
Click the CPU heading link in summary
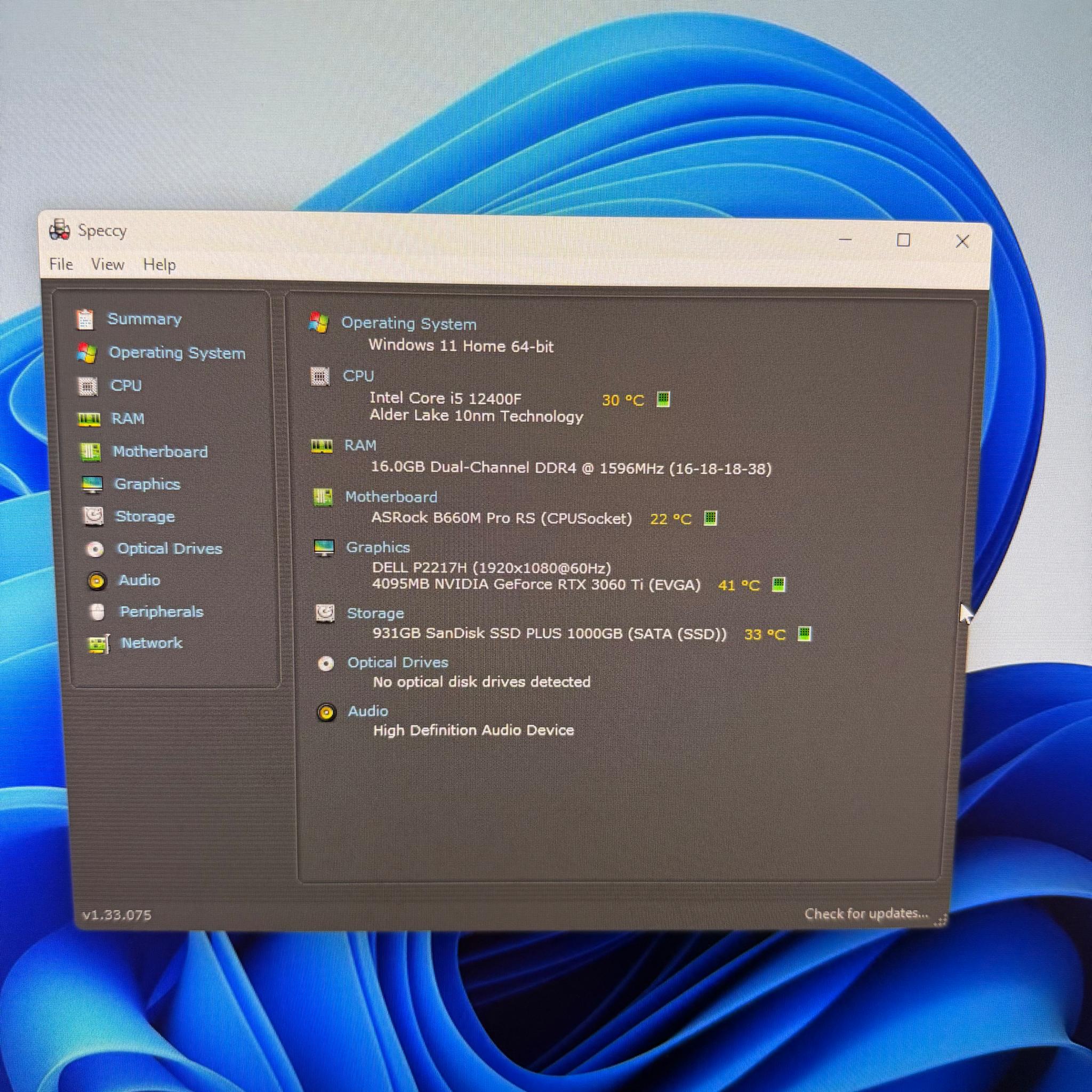[x=358, y=376]
